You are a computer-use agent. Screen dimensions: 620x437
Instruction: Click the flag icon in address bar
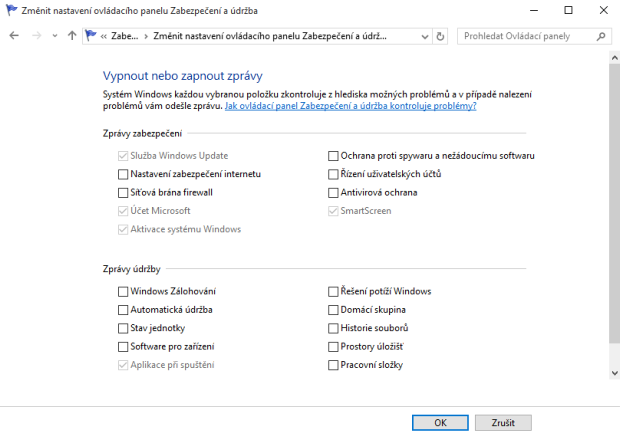pos(91,36)
